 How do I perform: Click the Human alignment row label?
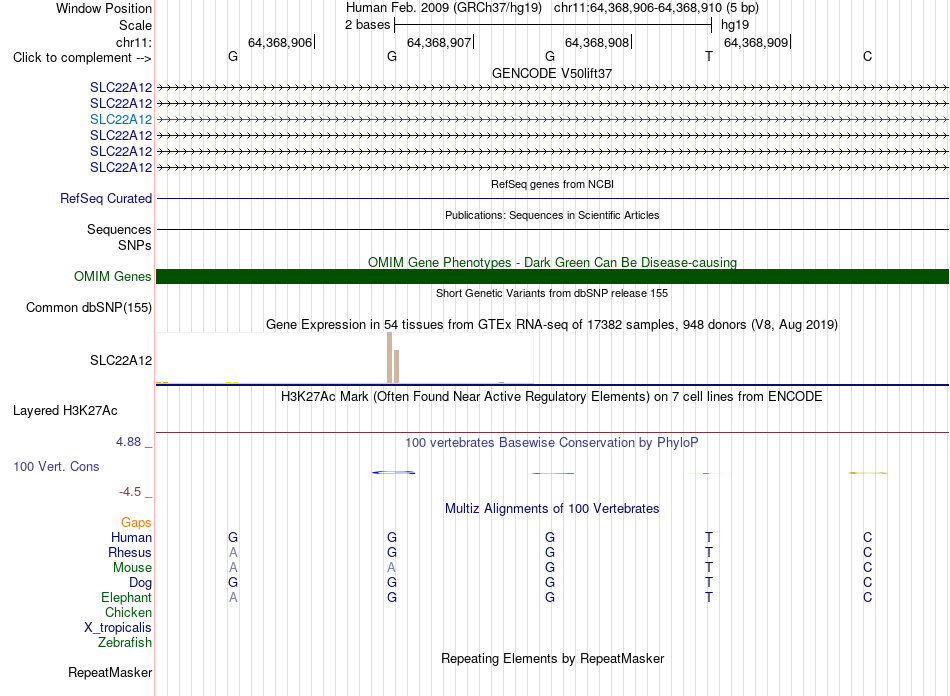[131, 538]
